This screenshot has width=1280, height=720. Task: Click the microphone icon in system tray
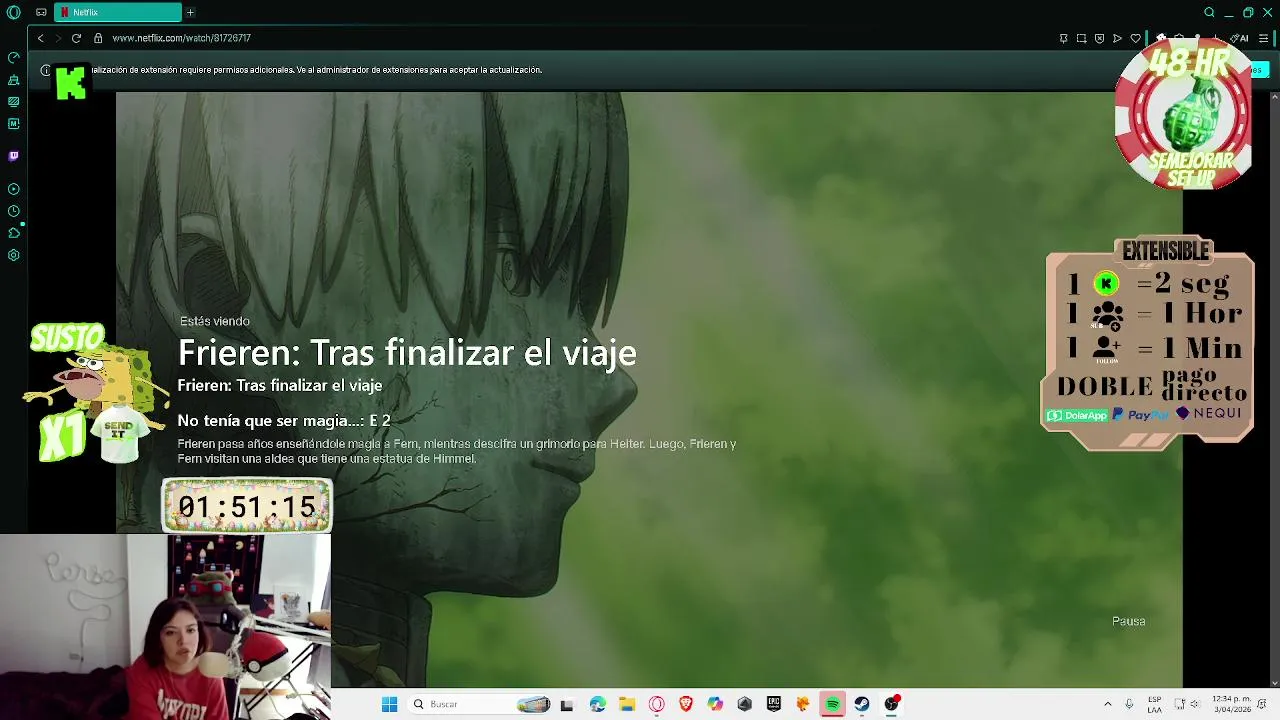point(1129,704)
